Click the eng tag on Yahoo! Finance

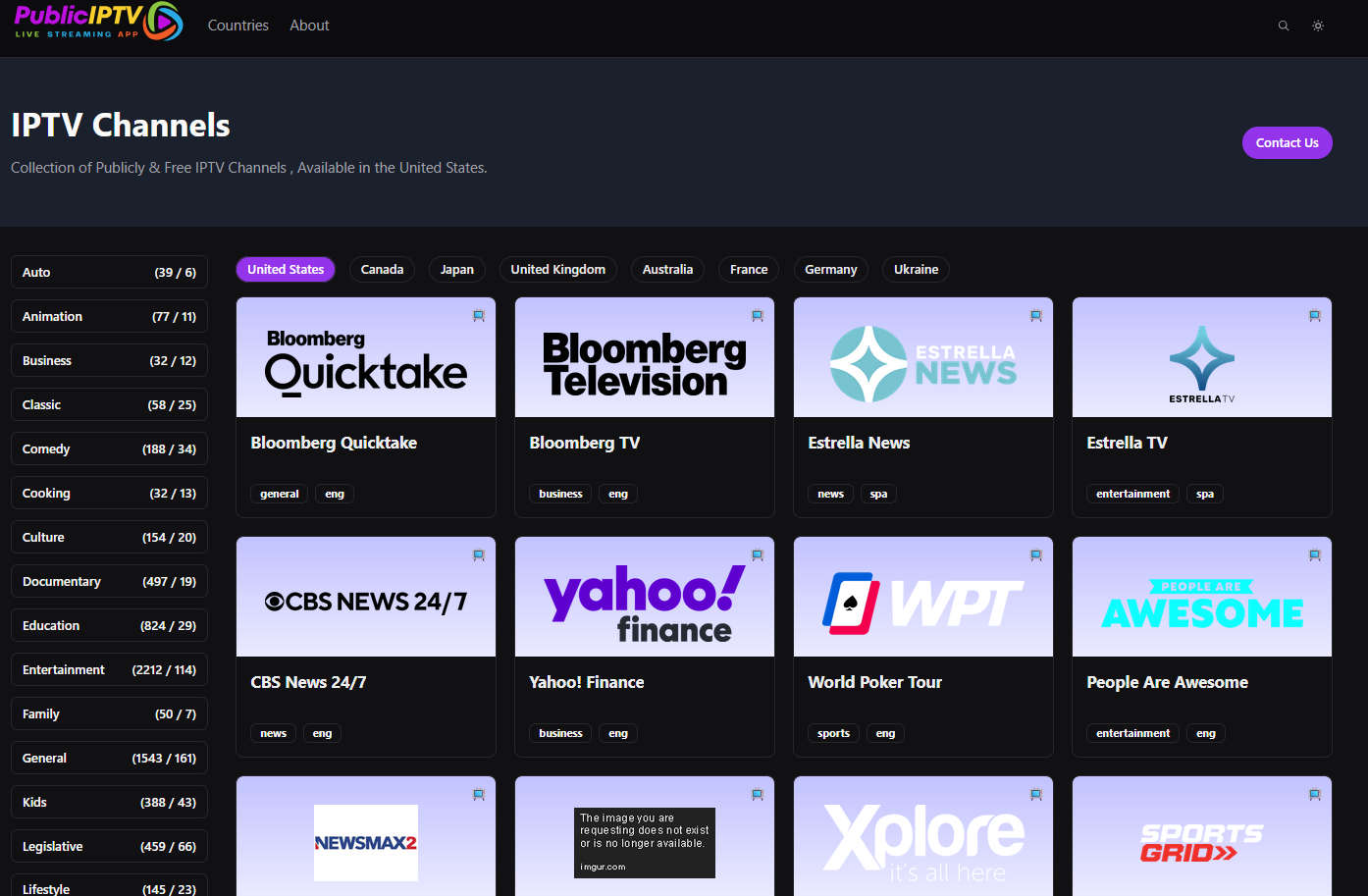click(x=617, y=733)
